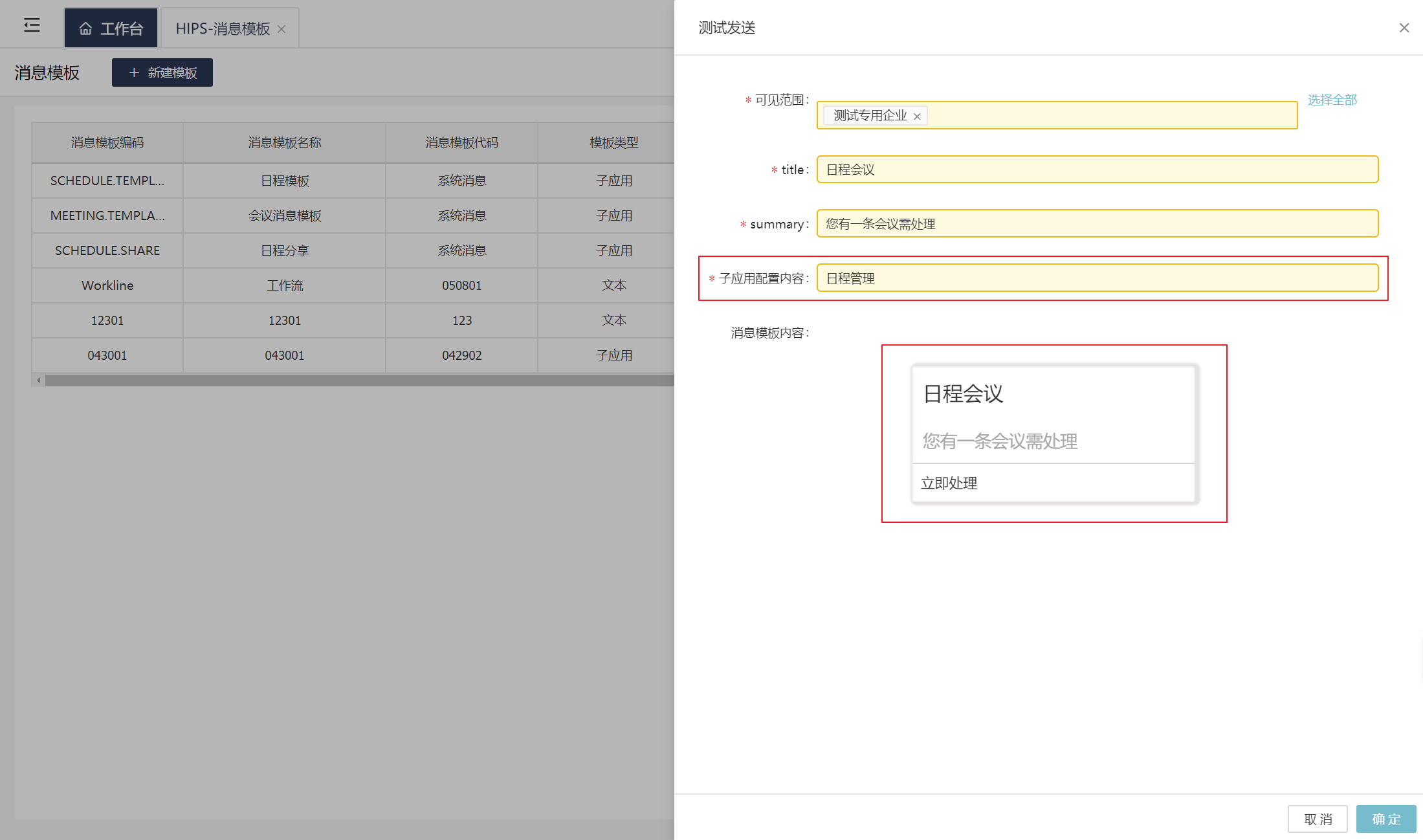Image resolution: width=1423 pixels, height=840 pixels.
Task: Open the 可见范围 selection field
Action: [x=1057, y=115]
